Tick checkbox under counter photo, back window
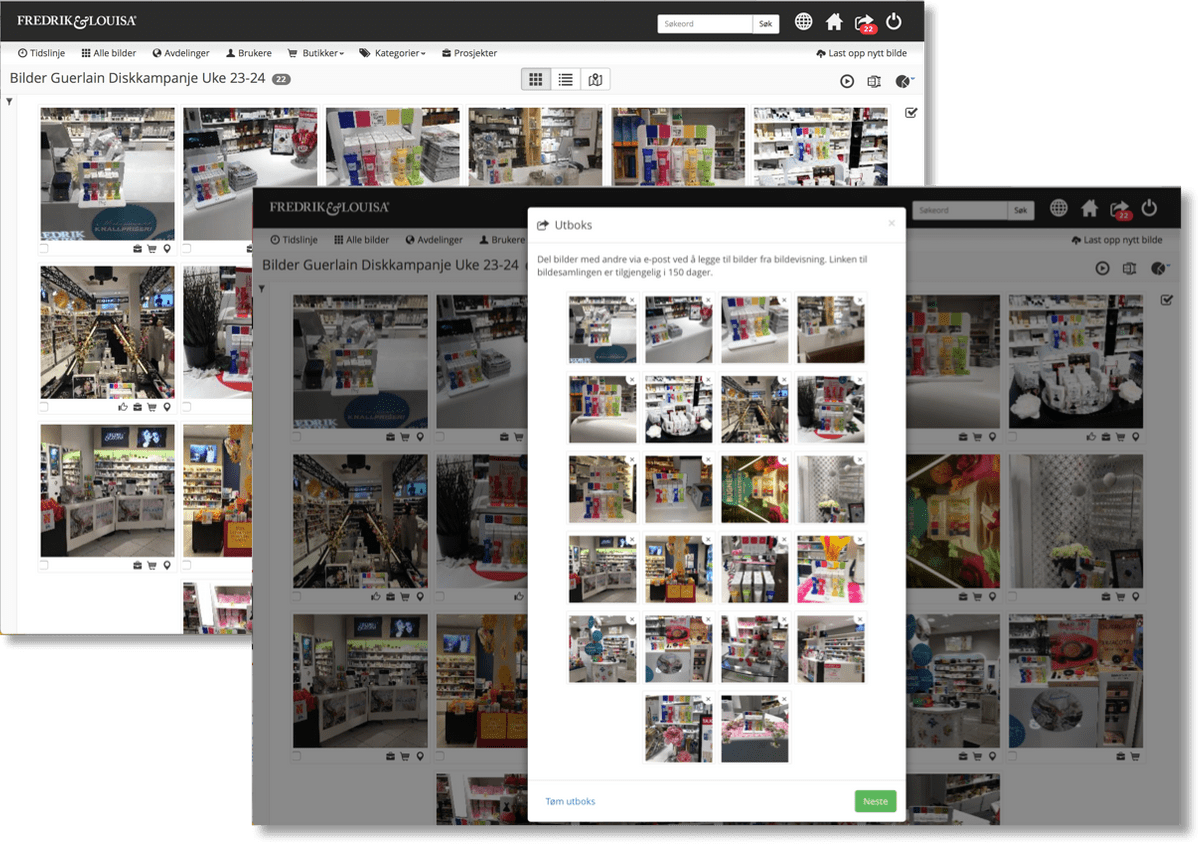The width and height of the screenshot is (1200, 844). (x=44, y=565)
